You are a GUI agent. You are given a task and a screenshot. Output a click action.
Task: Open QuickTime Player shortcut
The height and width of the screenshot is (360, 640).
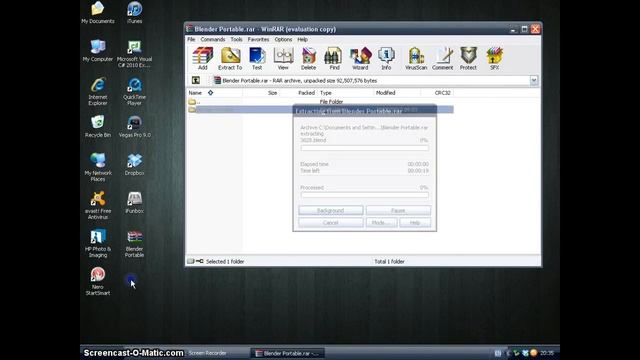[134, 91]
